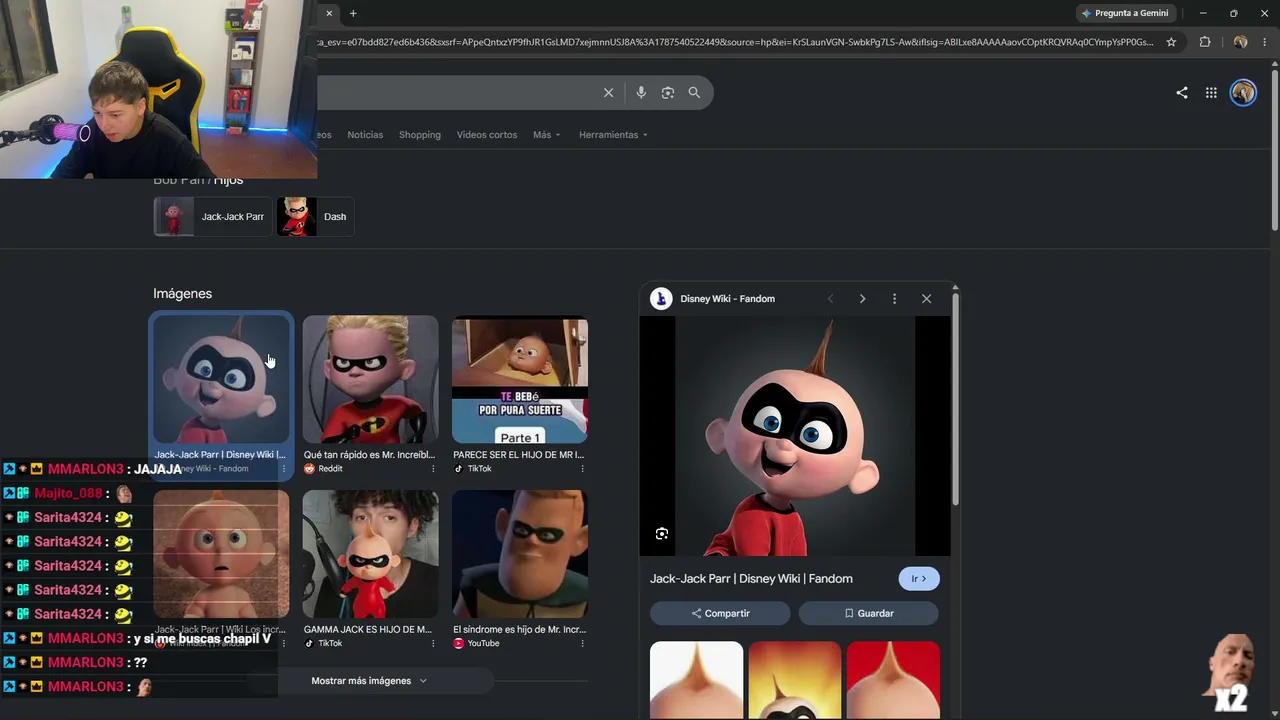Viewport: 1280px width, 720px height.
Task: Open the Chrome extensions puzzle icon
Action: [1205, 42]
